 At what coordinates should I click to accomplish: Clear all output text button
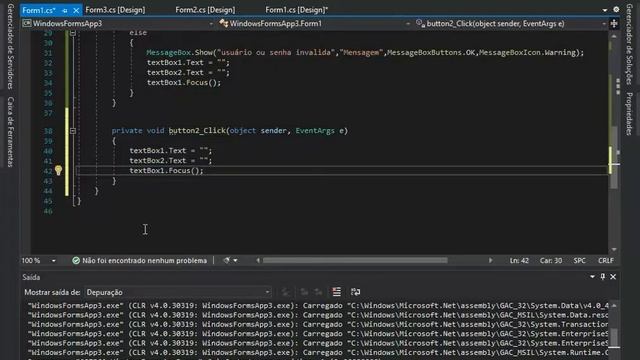pos(336,292)
